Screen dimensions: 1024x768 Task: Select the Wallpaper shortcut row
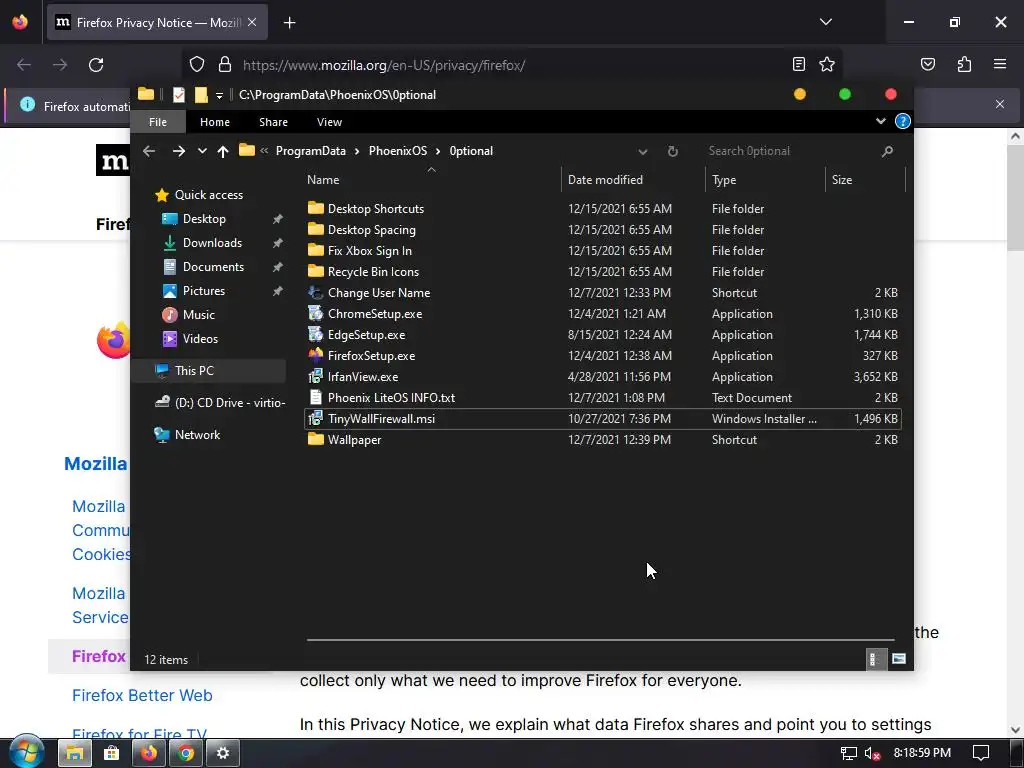[x=603, y=440]
